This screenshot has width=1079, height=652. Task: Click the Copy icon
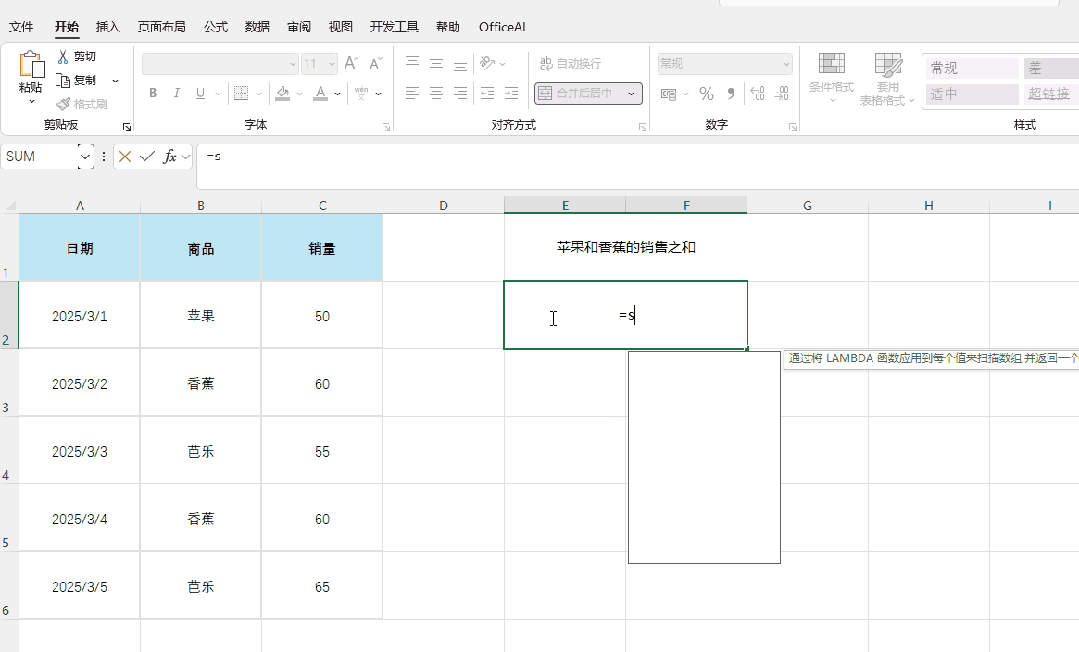point(63,81)
